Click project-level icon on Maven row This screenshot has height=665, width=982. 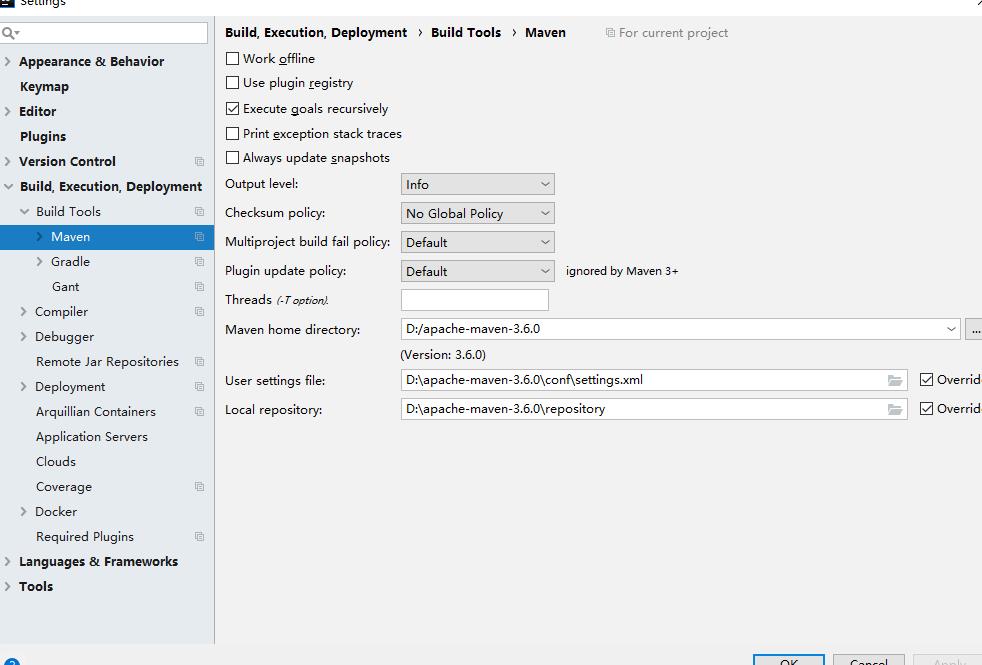click(199, 237)
